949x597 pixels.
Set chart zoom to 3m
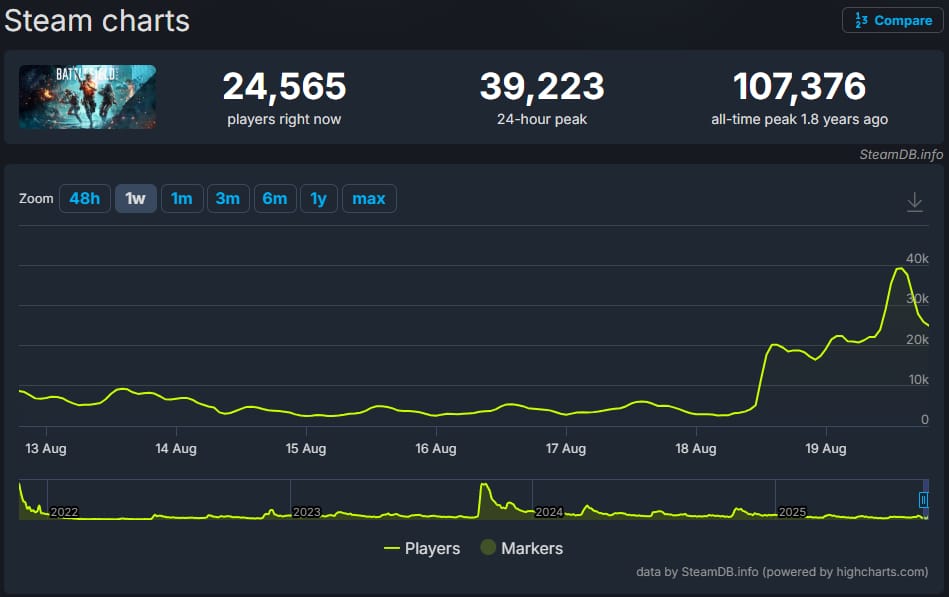pos(227,198)
